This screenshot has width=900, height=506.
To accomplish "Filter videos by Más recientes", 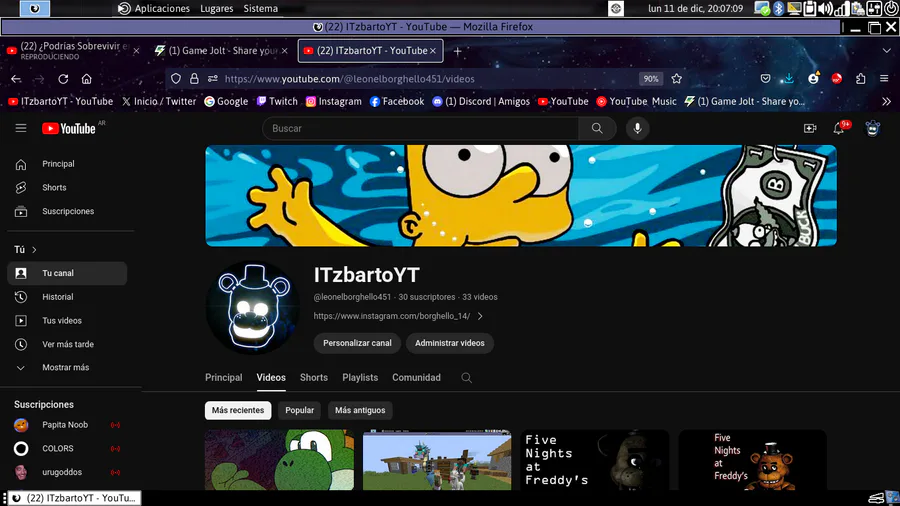I will pos(238,410).
